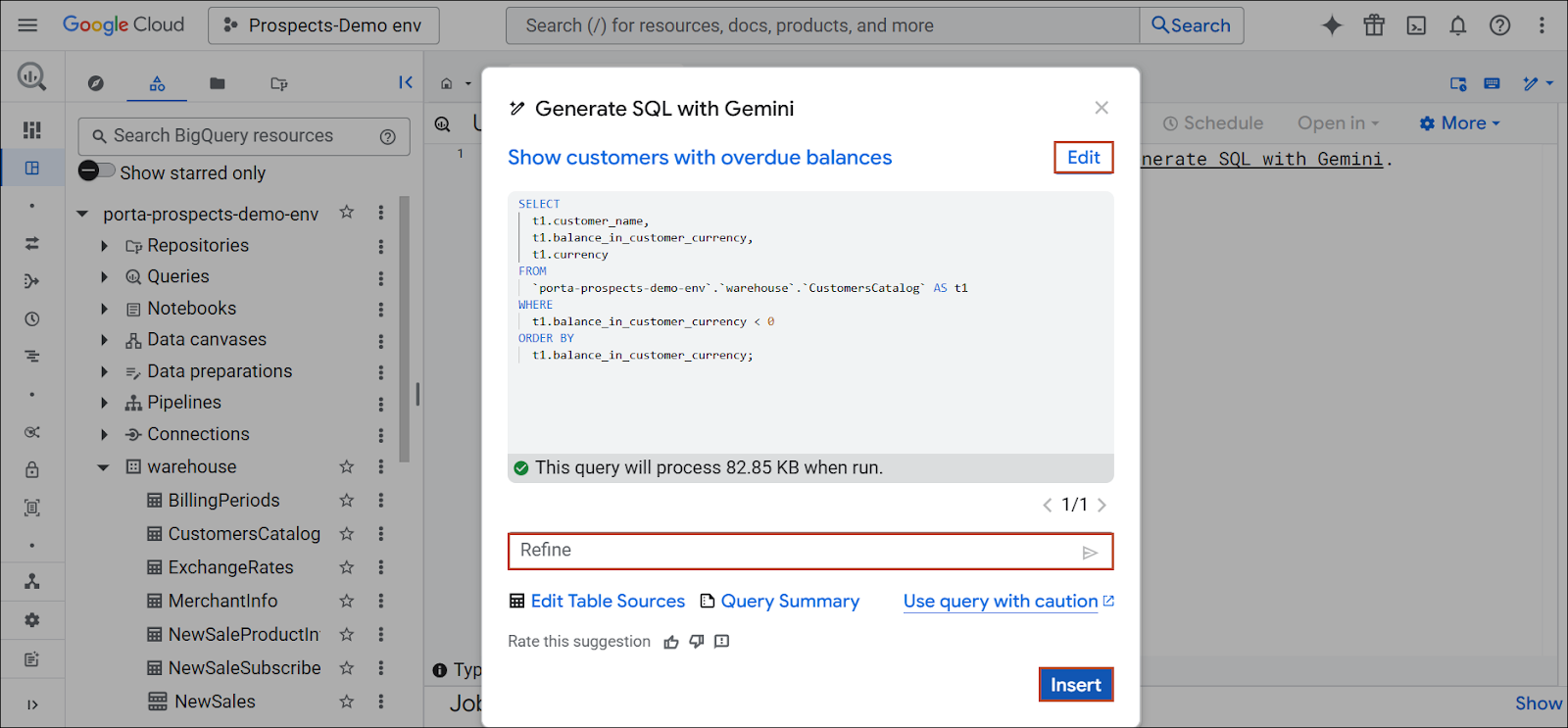Click the home icon tab above editor
The height and width of the screenshot is (728, 1568).
coord(447,83)
